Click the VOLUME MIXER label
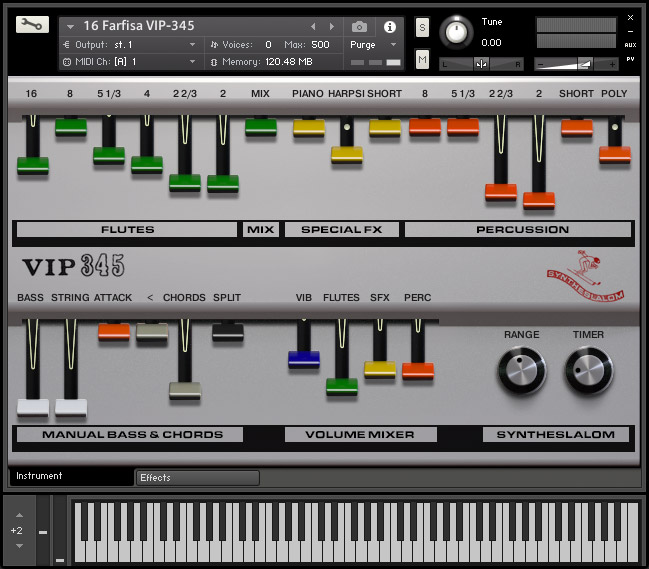 point(361,435)
